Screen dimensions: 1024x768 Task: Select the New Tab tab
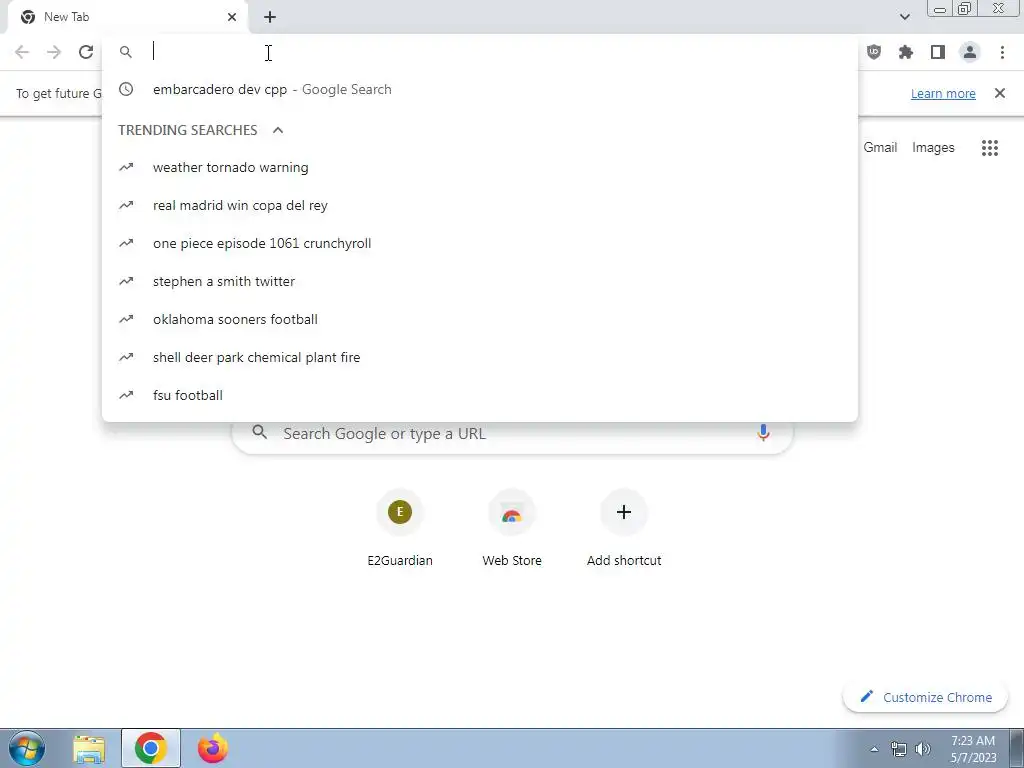click(127, 17)
